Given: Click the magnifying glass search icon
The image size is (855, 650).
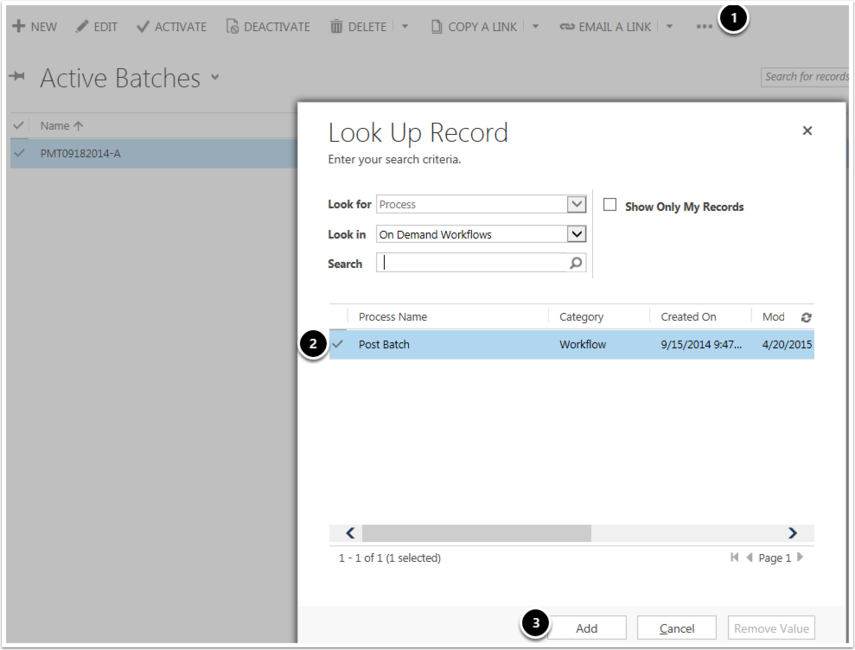Looking at the screenshot, I should (x=576, y=263).
